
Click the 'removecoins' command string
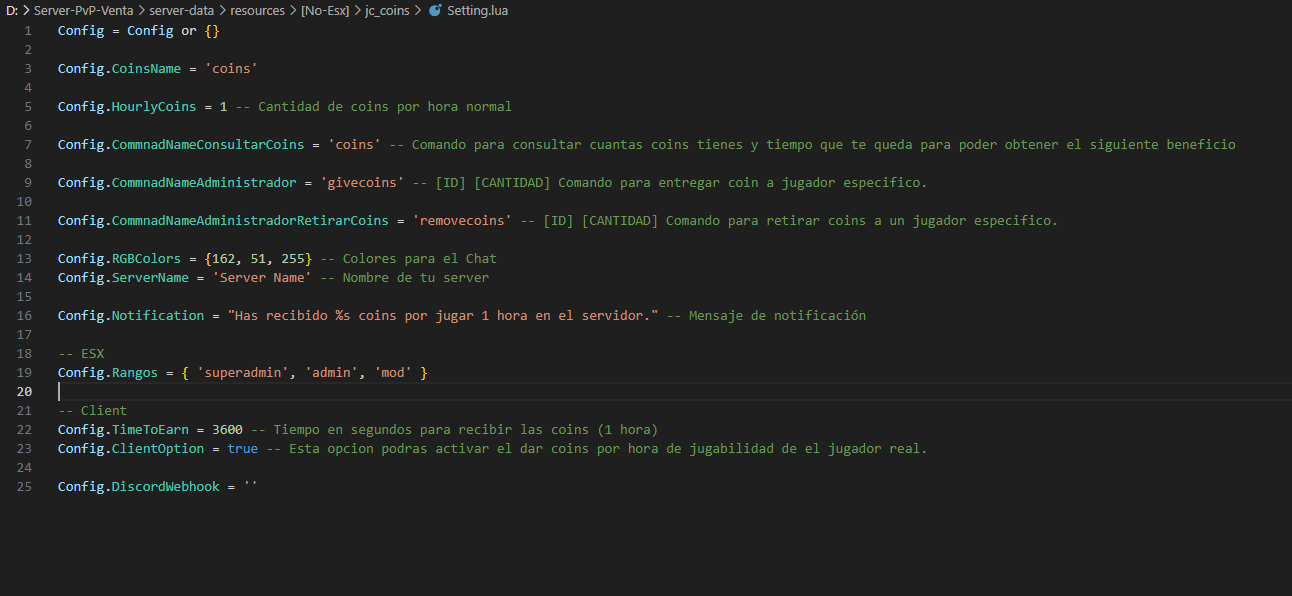point(462,220)
